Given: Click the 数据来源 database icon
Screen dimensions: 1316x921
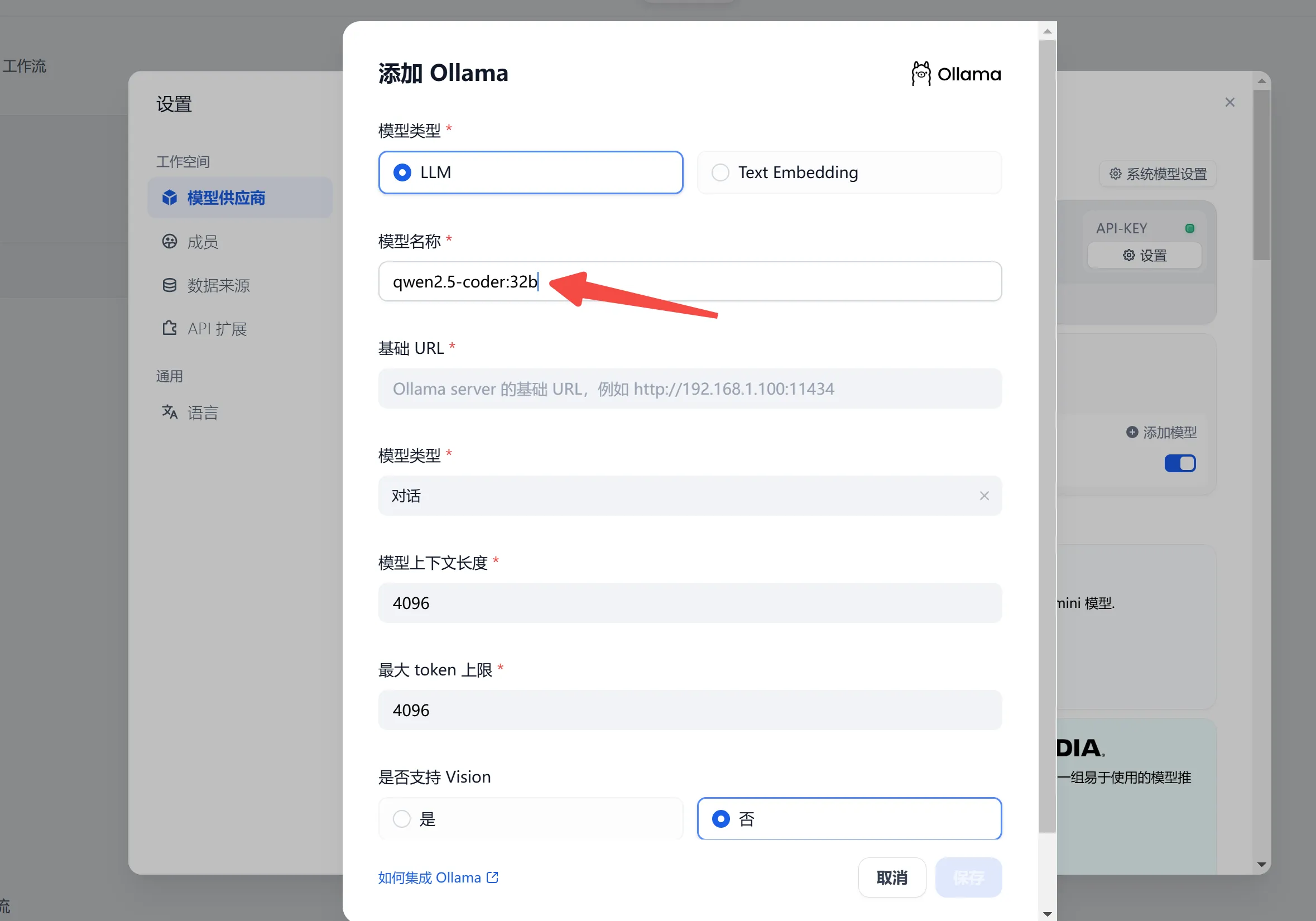Looking at the screenshot, I should (x=169, y=285).
